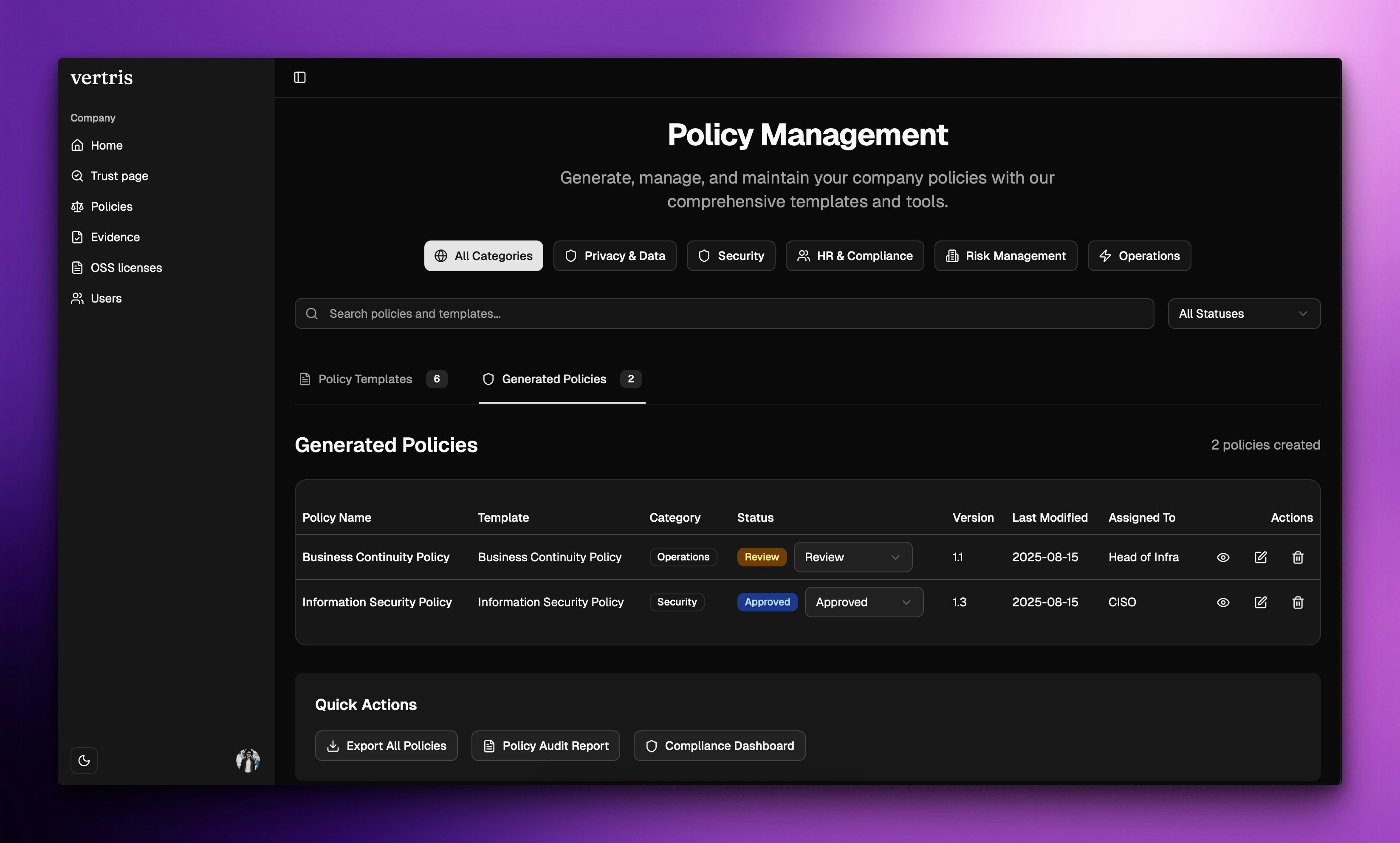
Task: Filter by Risk Management category
Action: click(x=1006, y=256)
